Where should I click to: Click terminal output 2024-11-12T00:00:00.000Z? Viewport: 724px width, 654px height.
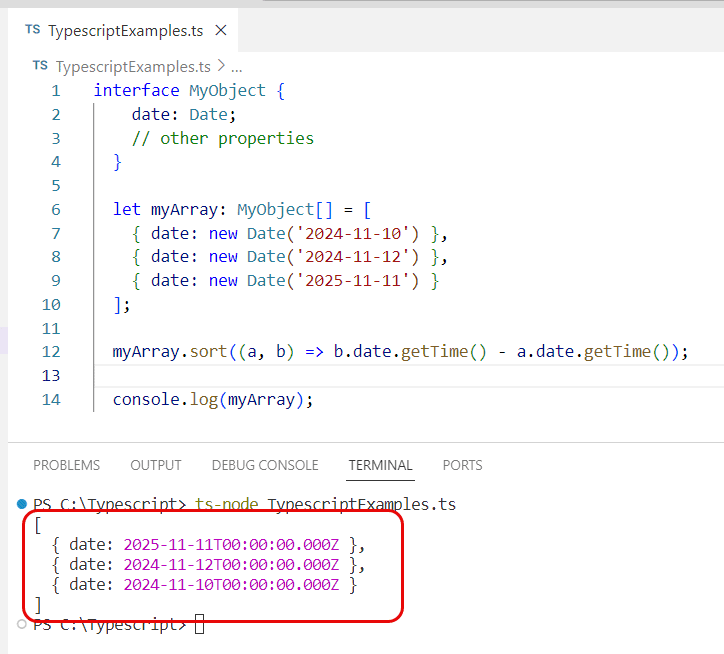[x=231, y=564]
